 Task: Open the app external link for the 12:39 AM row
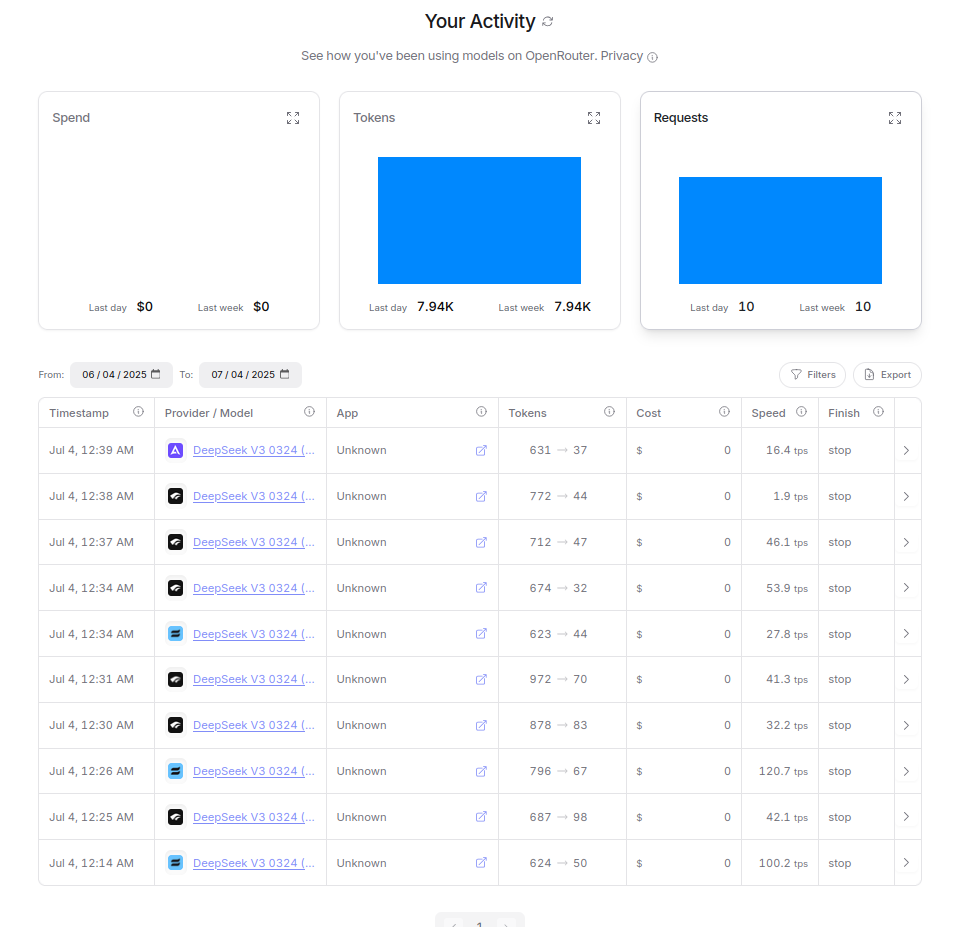[x=481, y=450]
